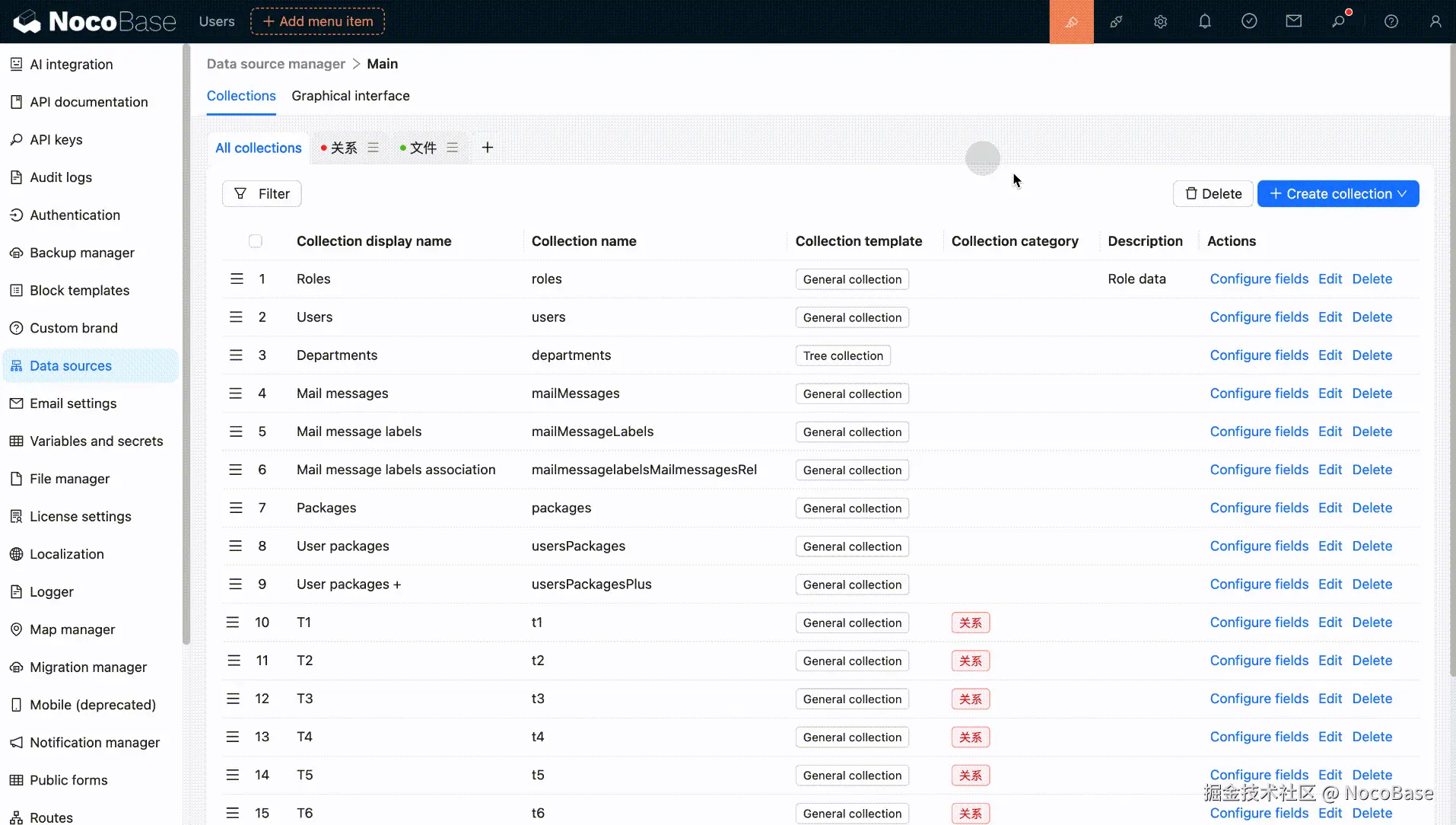The width and height of the screenshot is (1456, 825).
Task: Open the user profile icon
Action: [1435, 22]
